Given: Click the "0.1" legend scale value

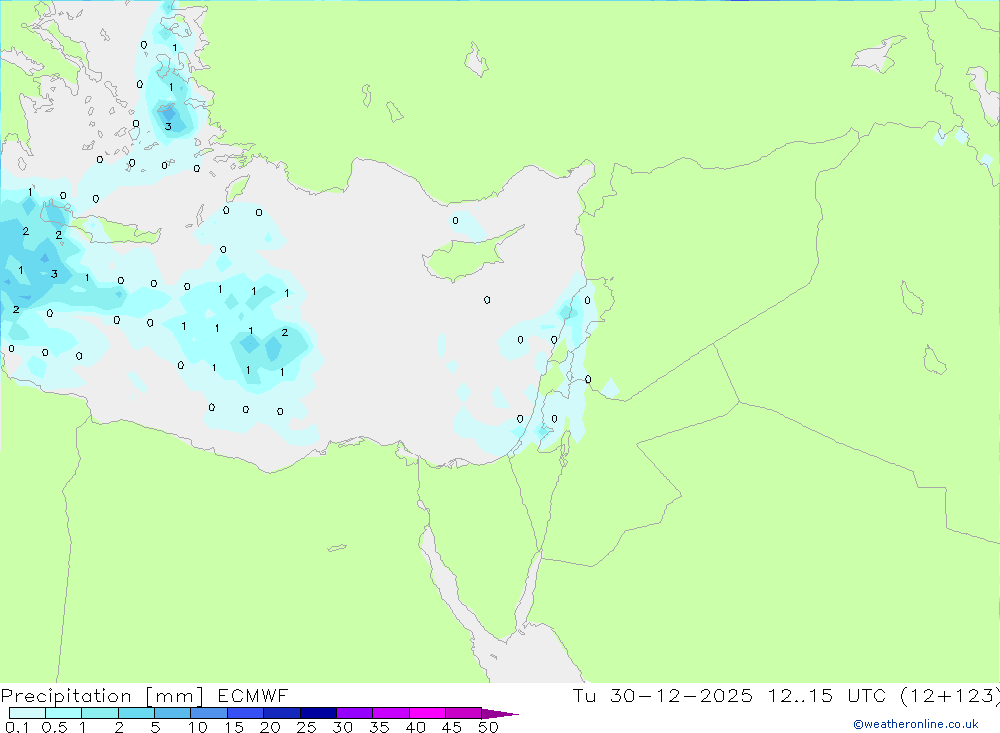Looking at the screenshot, I should pyautogui.click(x=17, y=727).
